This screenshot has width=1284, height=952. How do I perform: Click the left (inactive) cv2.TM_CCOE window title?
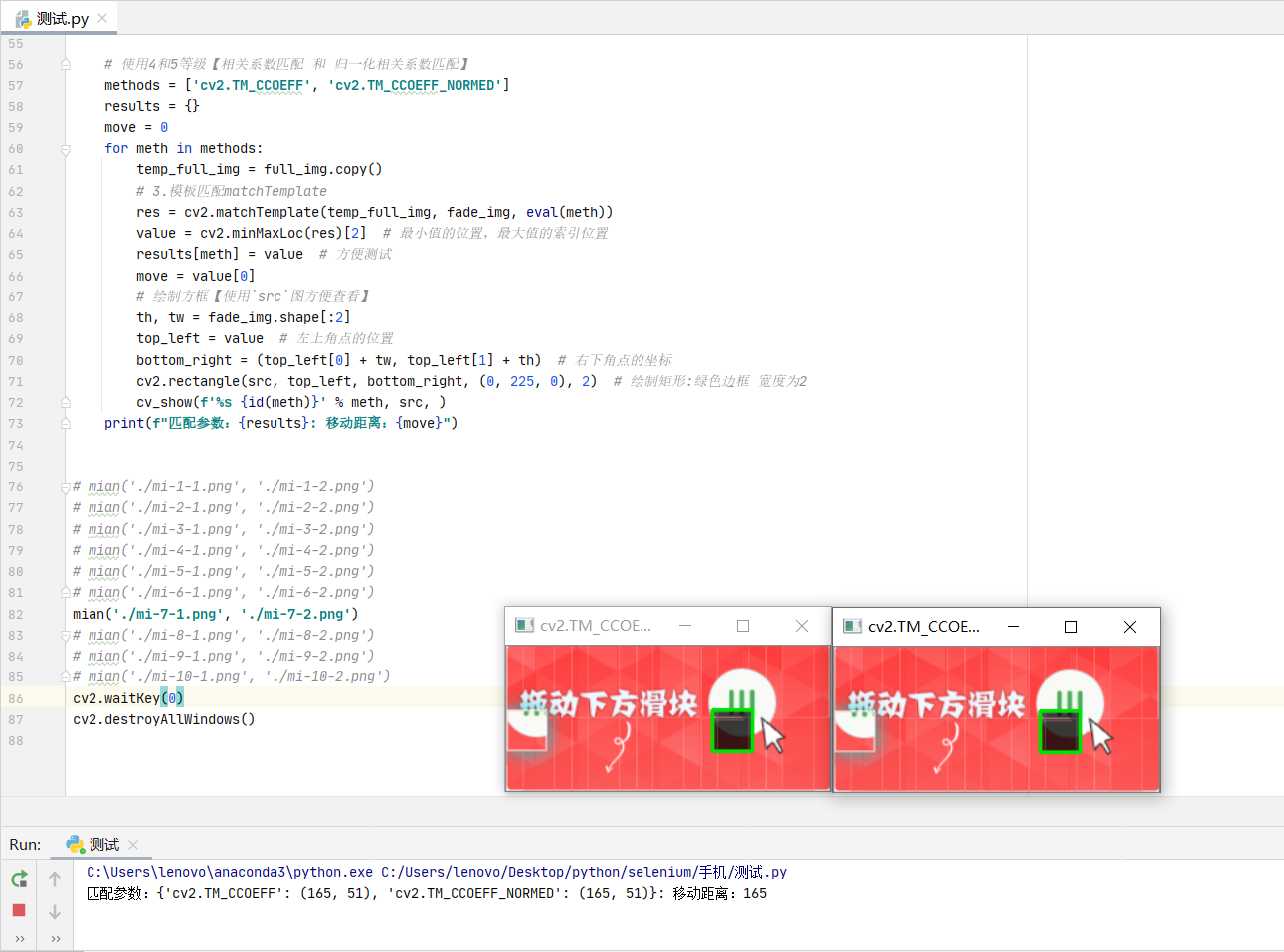pyautogui.click(x=596, y=626)
